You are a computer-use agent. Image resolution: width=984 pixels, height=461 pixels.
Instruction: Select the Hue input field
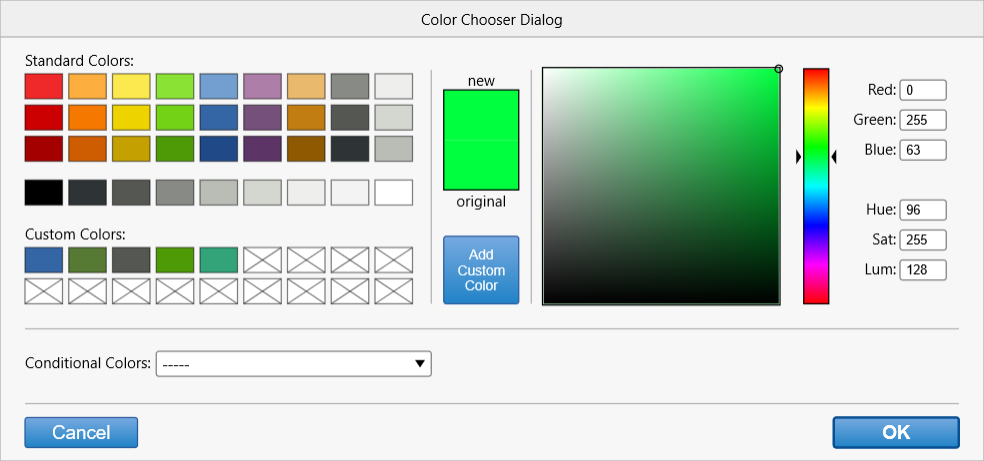pos(922,210)
